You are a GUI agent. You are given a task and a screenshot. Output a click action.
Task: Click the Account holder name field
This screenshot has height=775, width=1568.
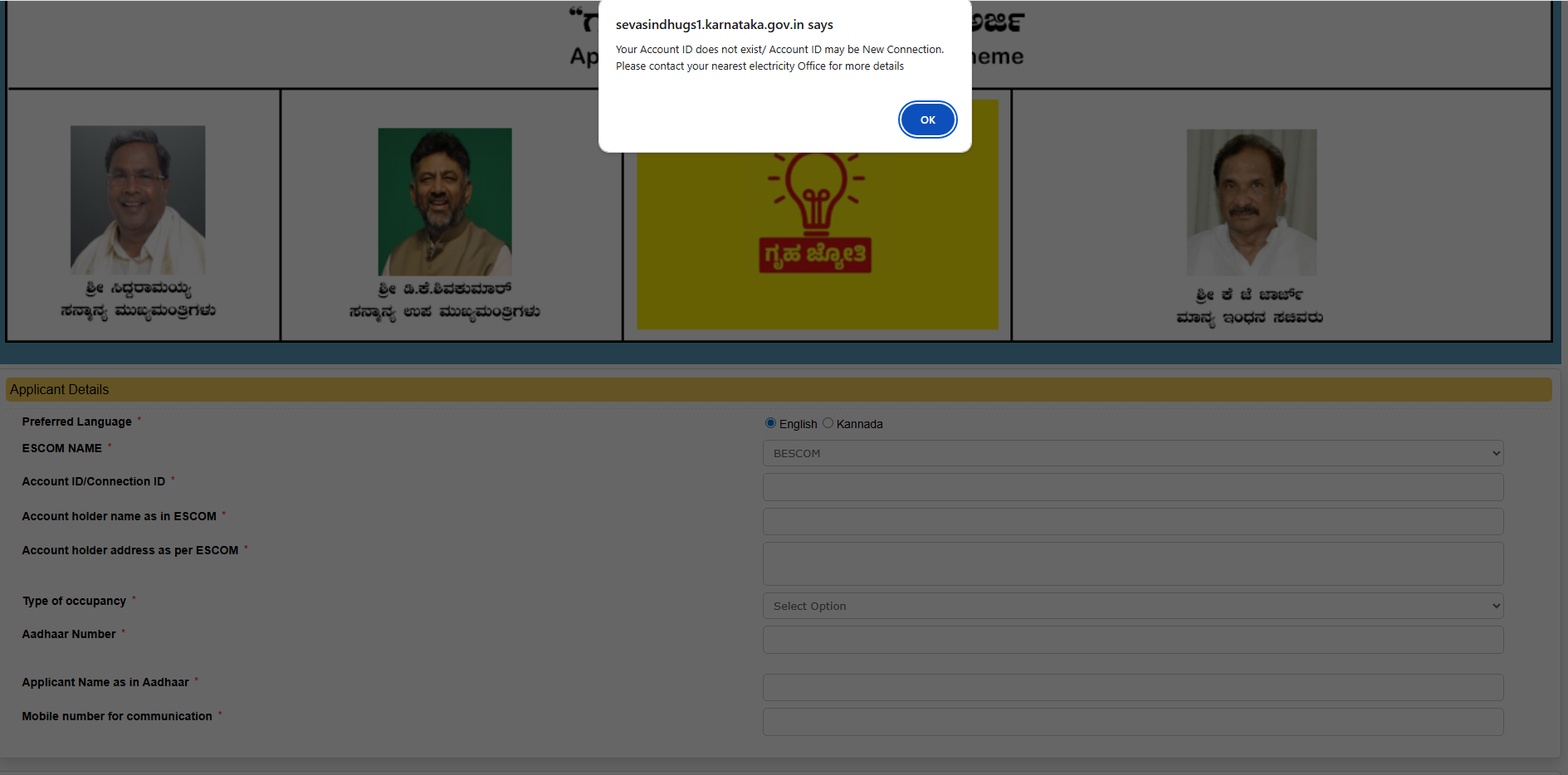pyautogui.click(x=1133, y=522)
